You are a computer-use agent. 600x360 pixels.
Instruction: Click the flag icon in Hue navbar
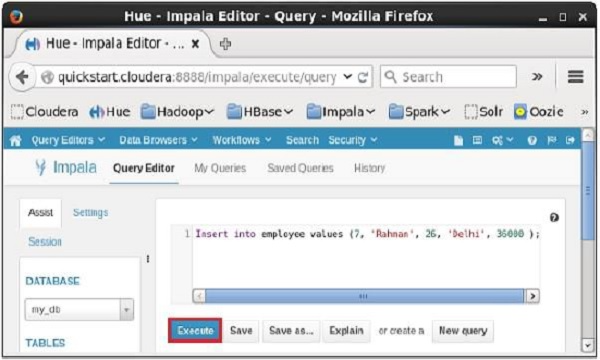[551, 140]
